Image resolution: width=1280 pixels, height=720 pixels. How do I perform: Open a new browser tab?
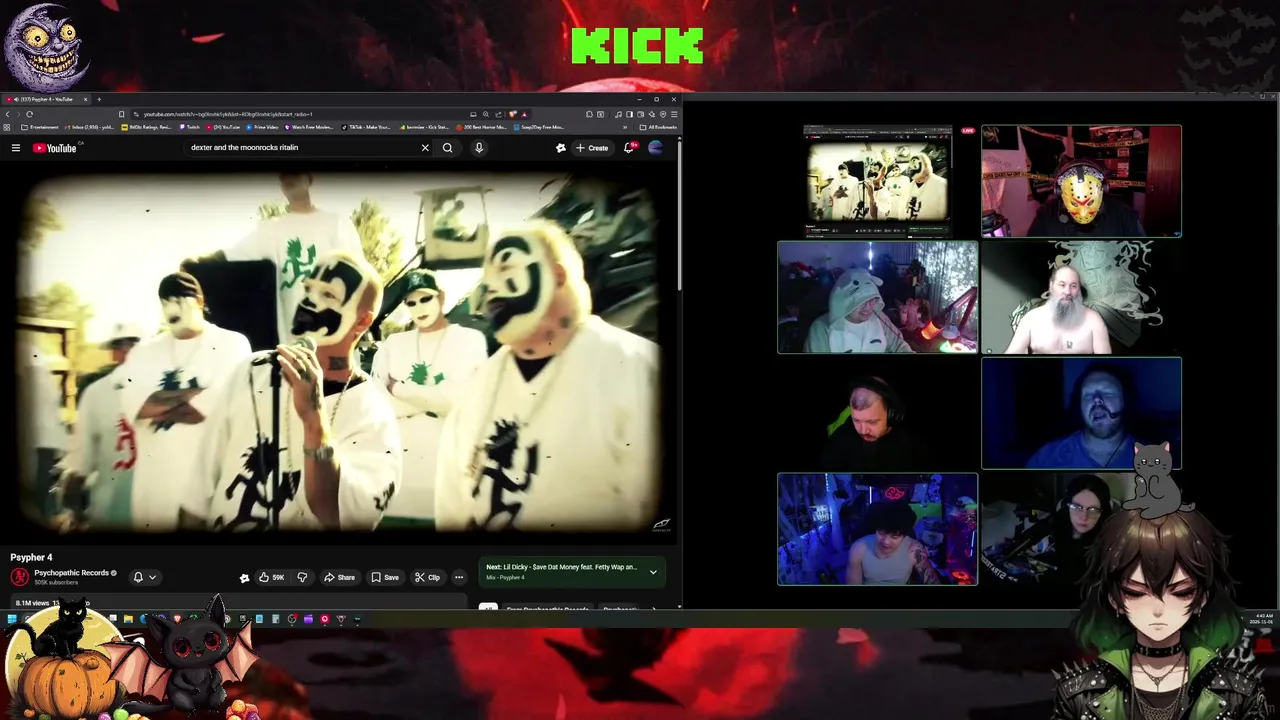99,99
